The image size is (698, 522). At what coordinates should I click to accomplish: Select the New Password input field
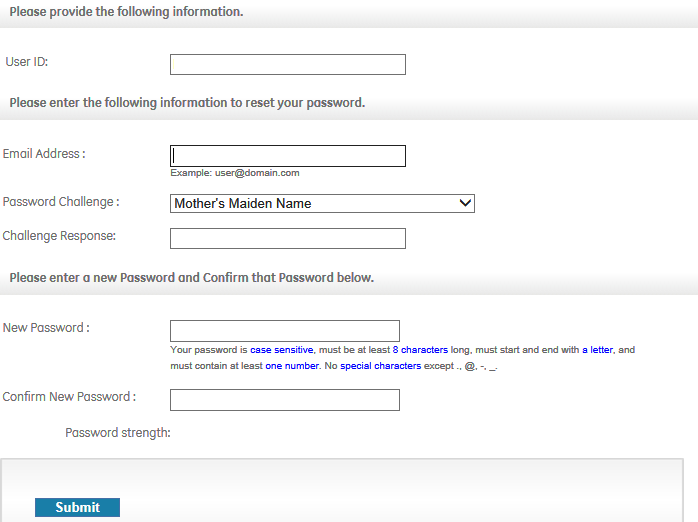pos(285,331)
